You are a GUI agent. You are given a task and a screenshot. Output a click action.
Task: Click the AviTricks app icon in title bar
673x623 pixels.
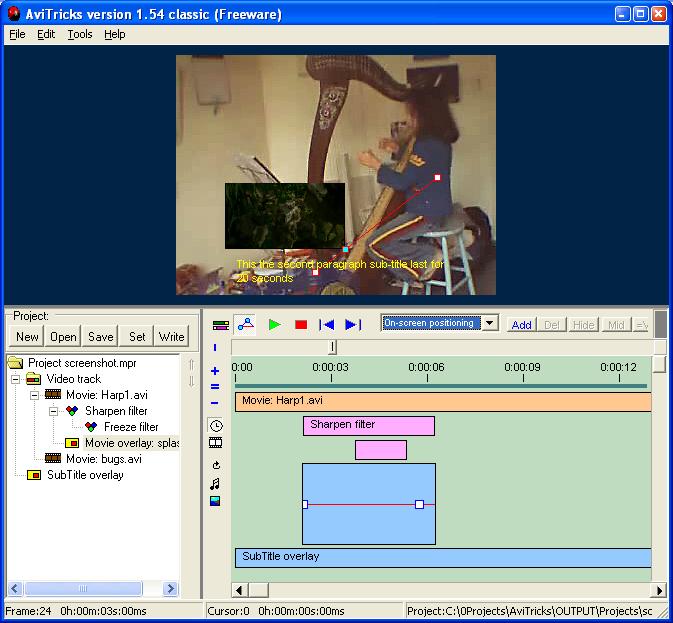tap(14, 14)
